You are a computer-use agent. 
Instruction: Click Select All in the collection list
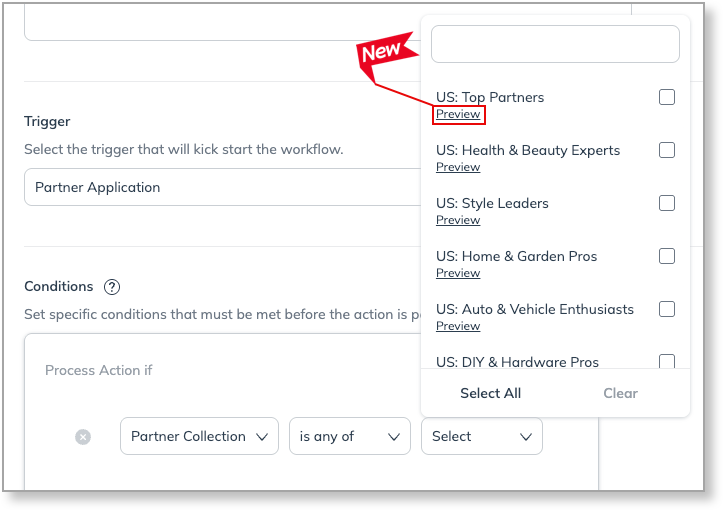coord(490,393)
